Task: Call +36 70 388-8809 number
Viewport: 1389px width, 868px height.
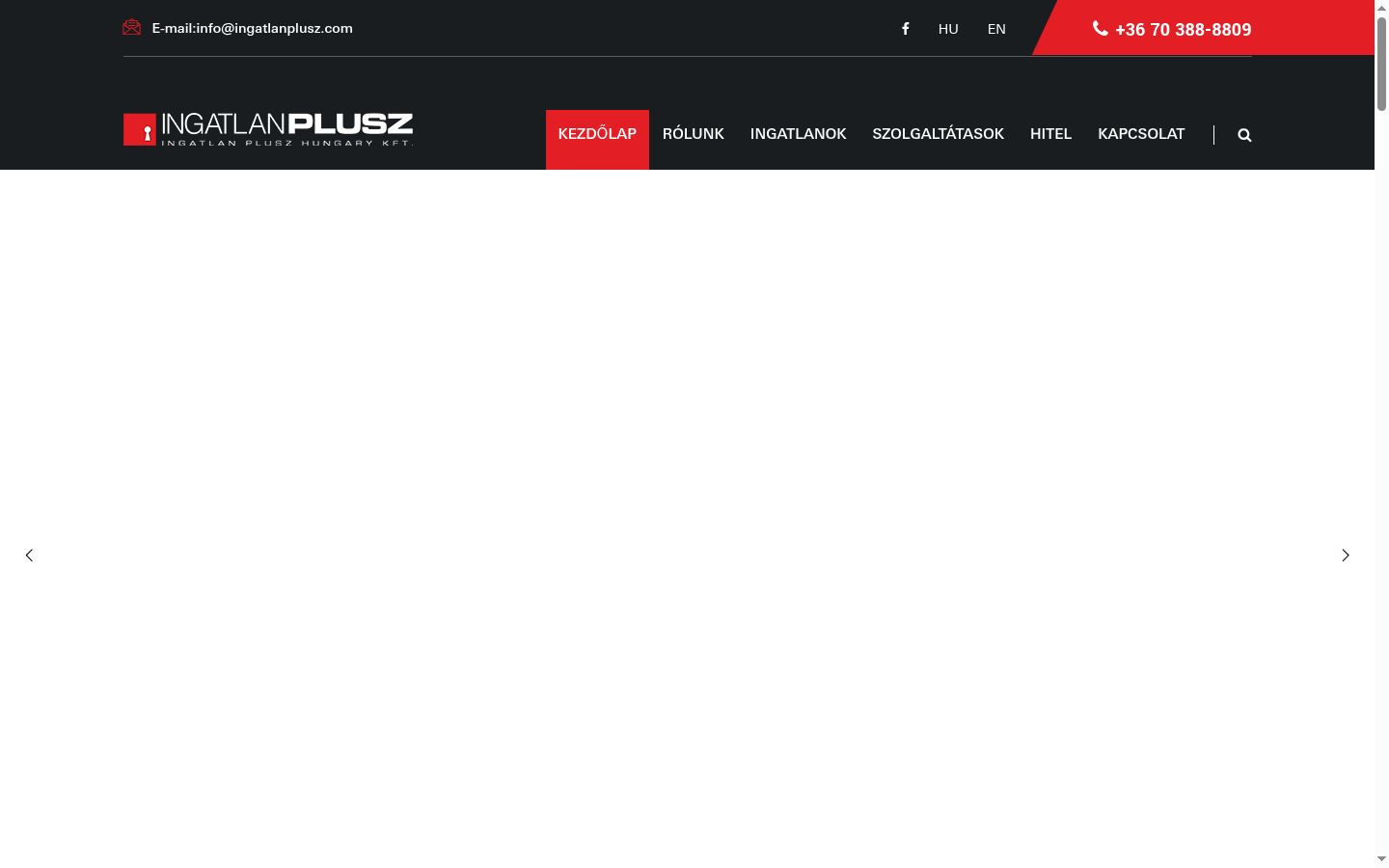Action: click(x=1184, y=30)
